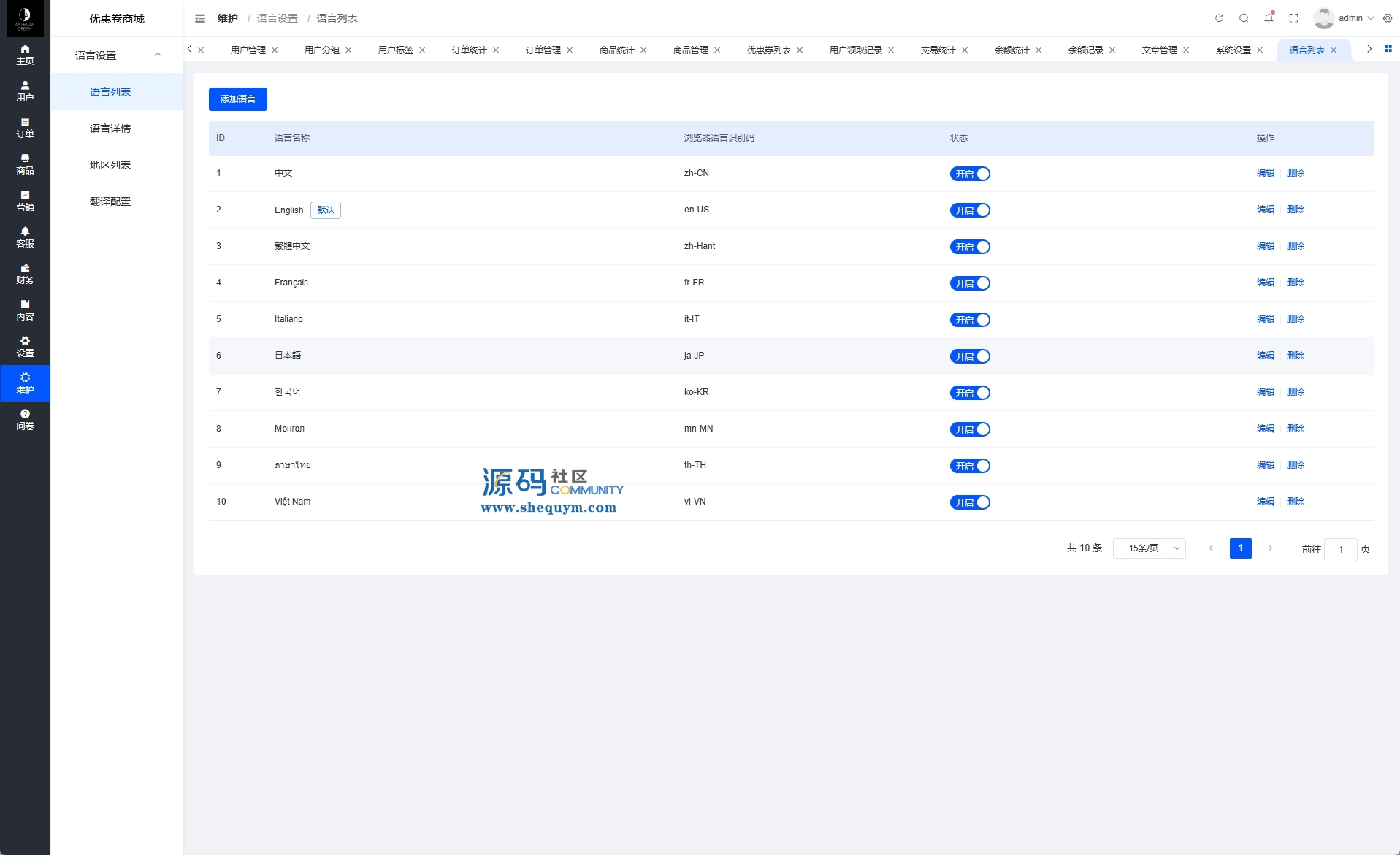Viewport: 1400px width, 855px height.
Task: Click 编辑 for the English row
Action: click(1265, 210)
